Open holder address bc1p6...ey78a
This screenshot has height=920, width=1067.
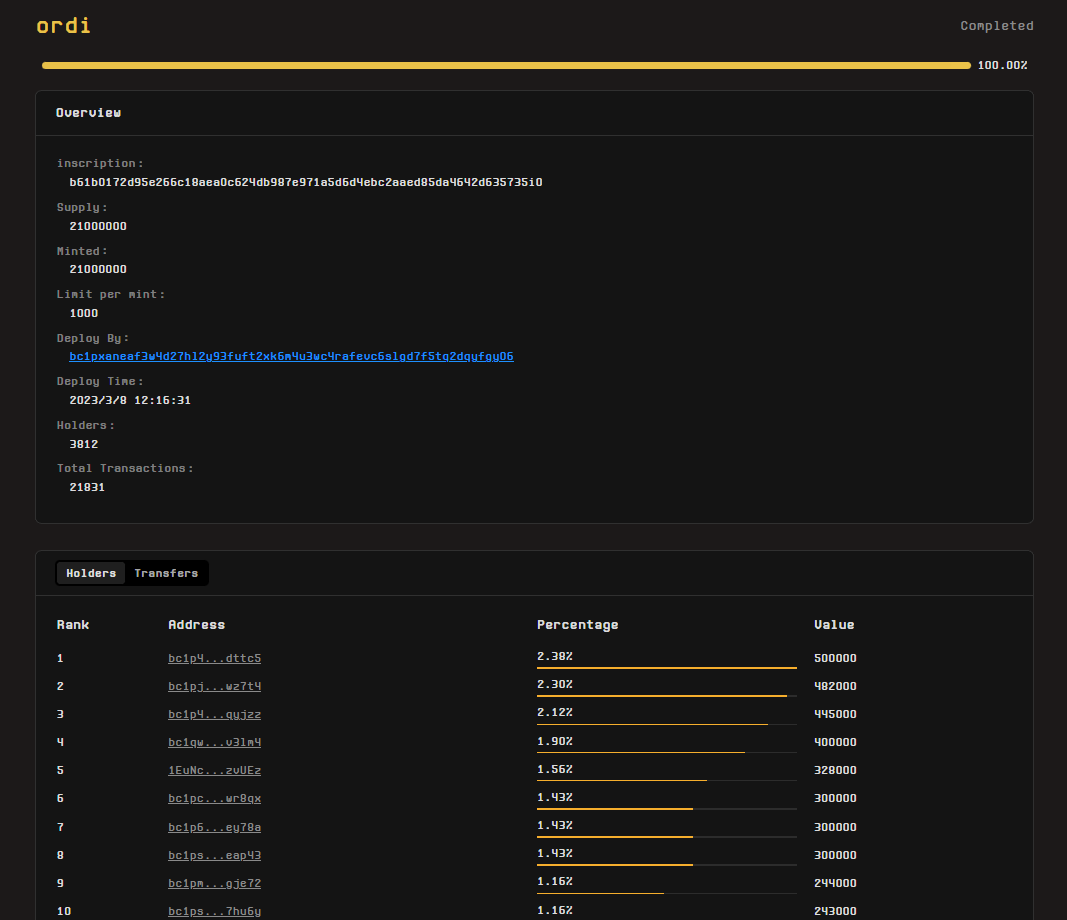pyautogui.click(x=214, y=827)
